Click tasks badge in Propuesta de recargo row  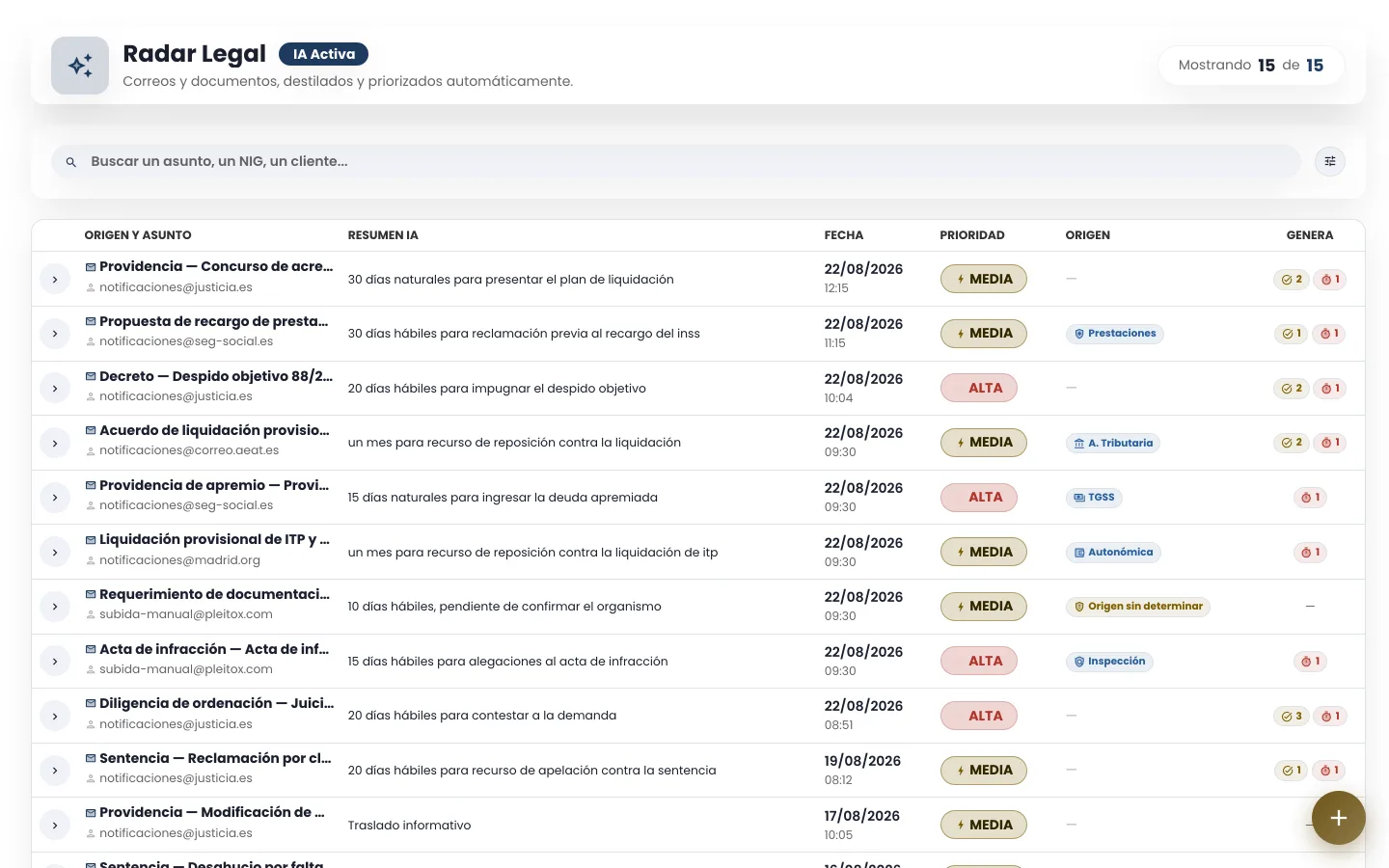[x=1291, y=334]
